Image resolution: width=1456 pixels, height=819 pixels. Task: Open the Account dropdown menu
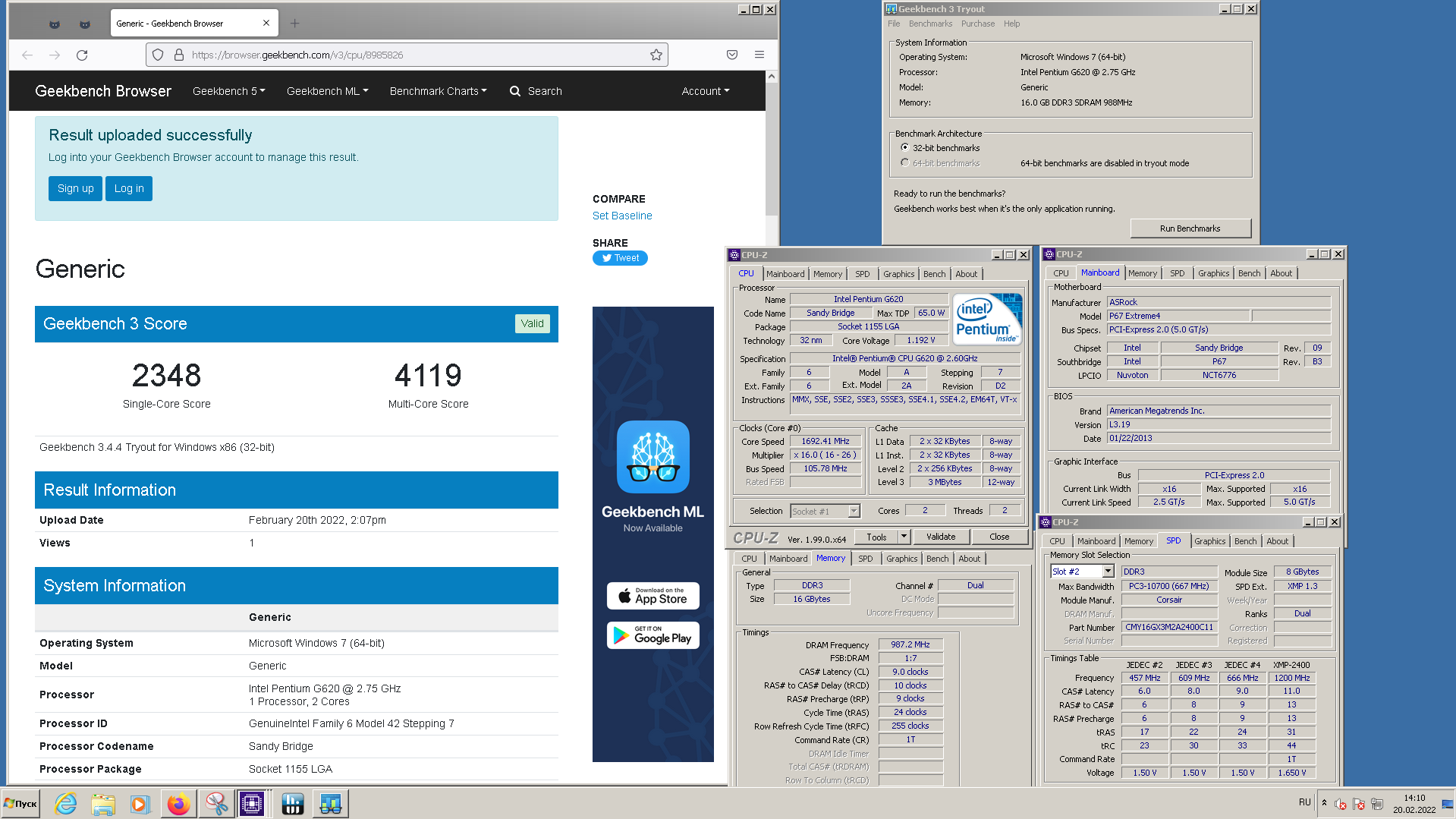705,91
